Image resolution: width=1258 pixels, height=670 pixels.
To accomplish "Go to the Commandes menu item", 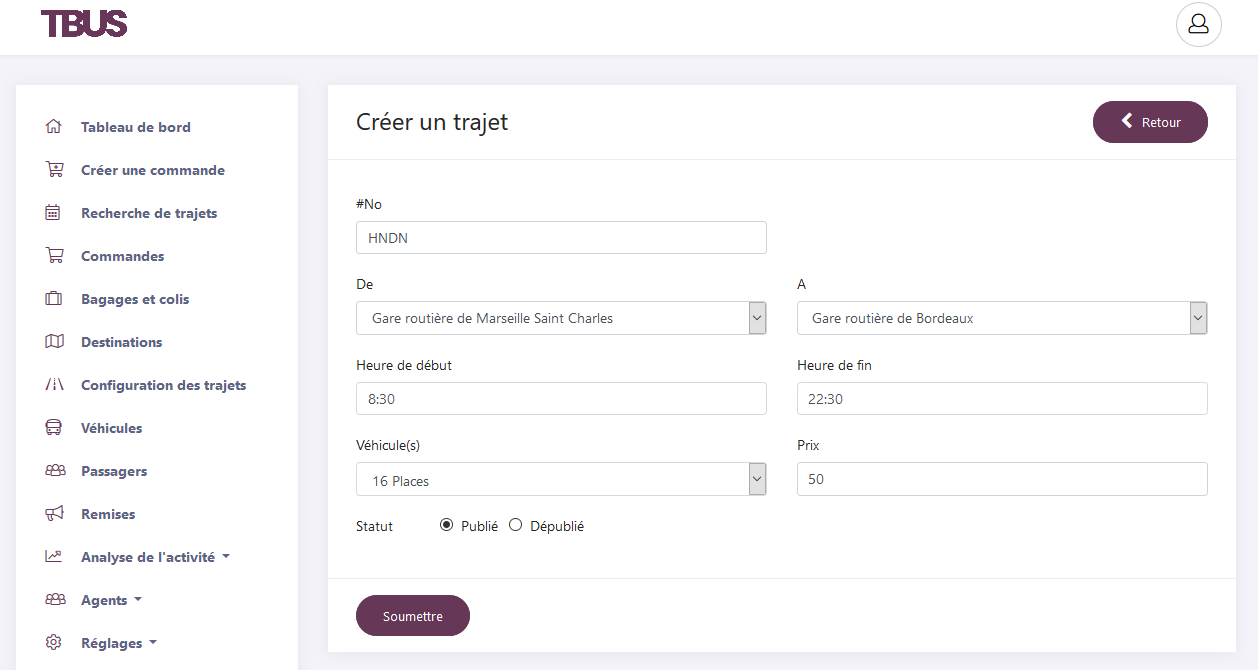I will 122,256.
